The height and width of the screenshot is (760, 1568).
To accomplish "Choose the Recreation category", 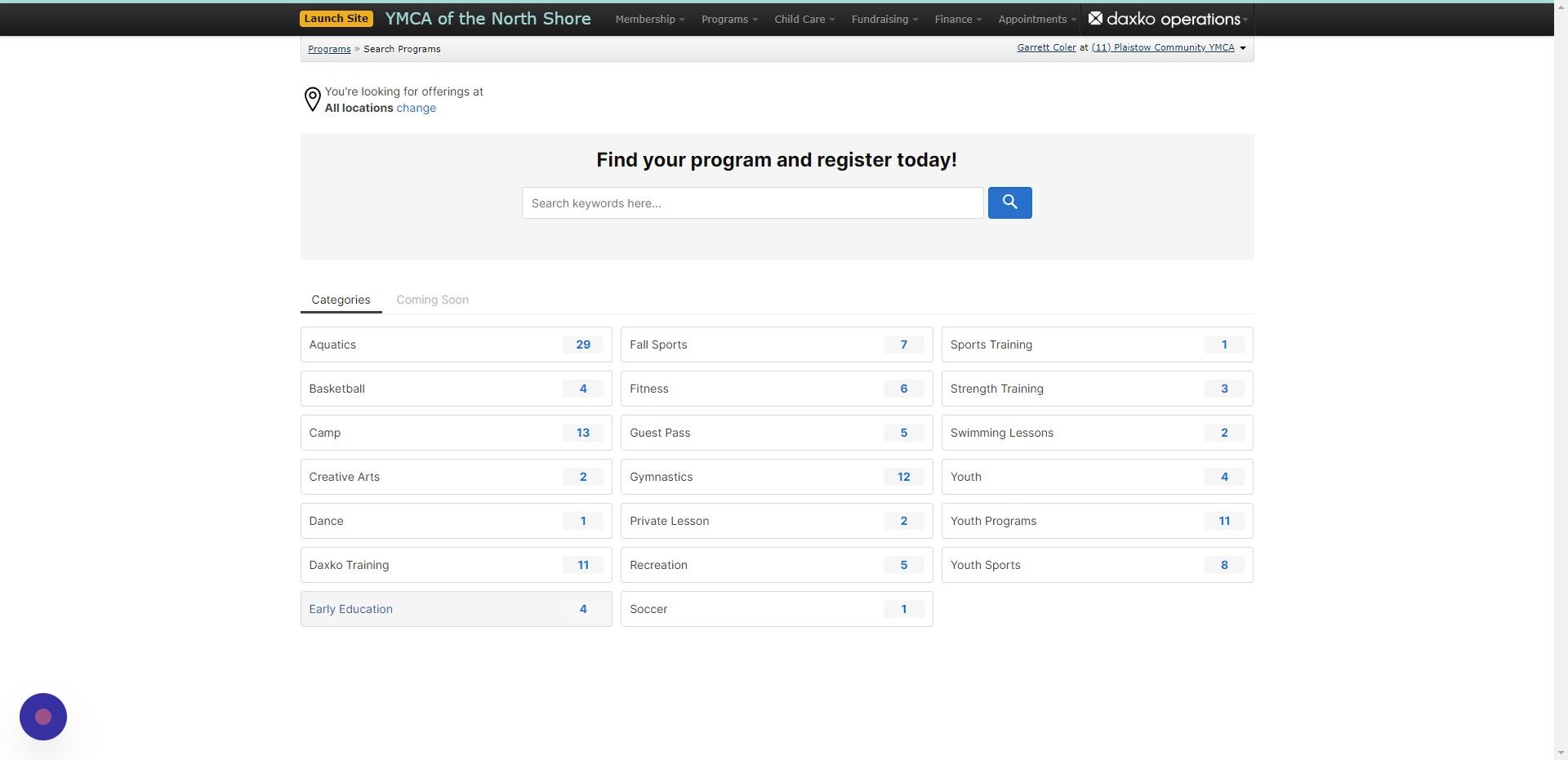I will pyautogui.click(x=777, y=565).
